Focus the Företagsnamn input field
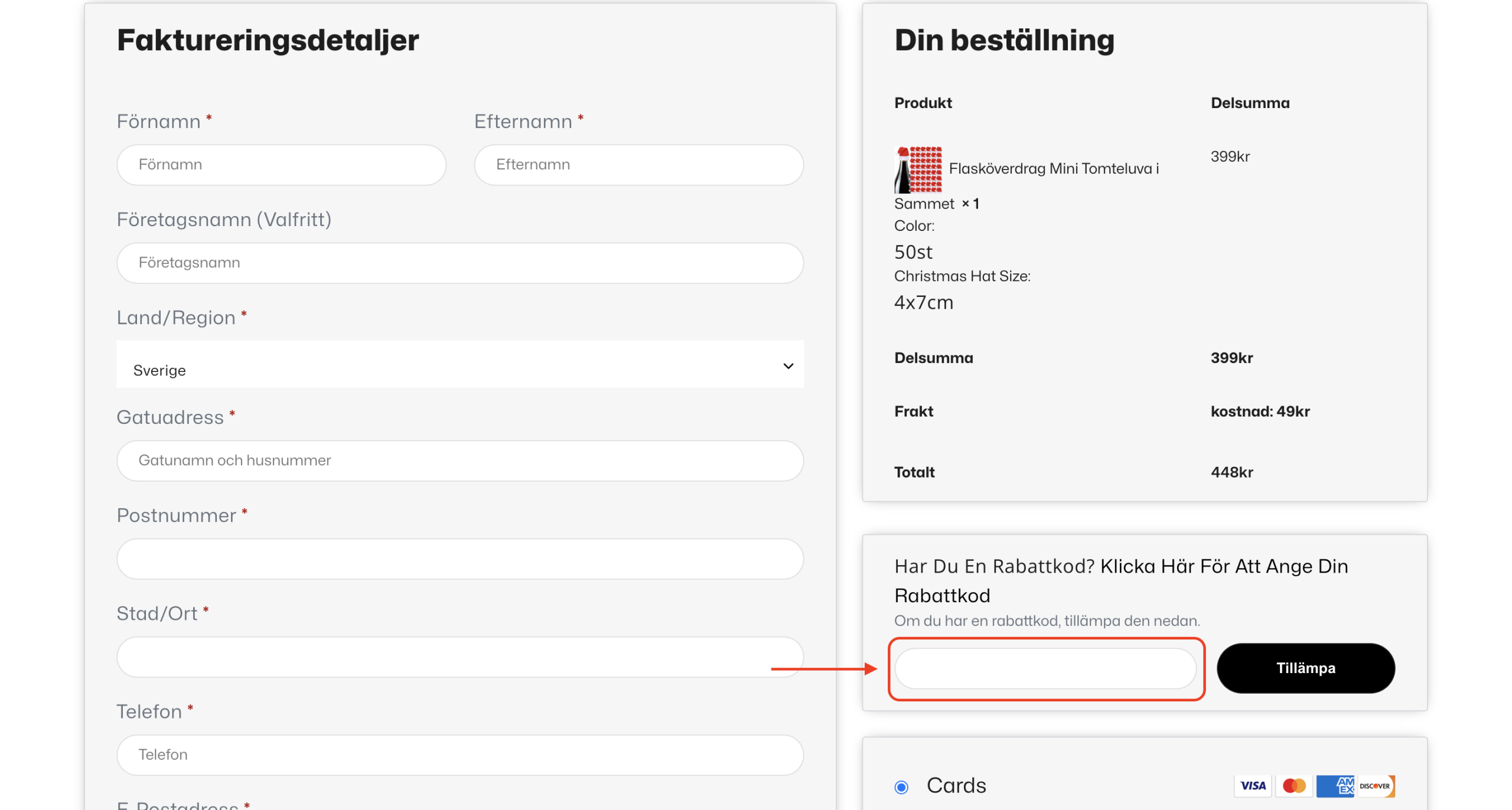Screen dimensions: 1512x810 pyautogui.click(x=460, y=263)
